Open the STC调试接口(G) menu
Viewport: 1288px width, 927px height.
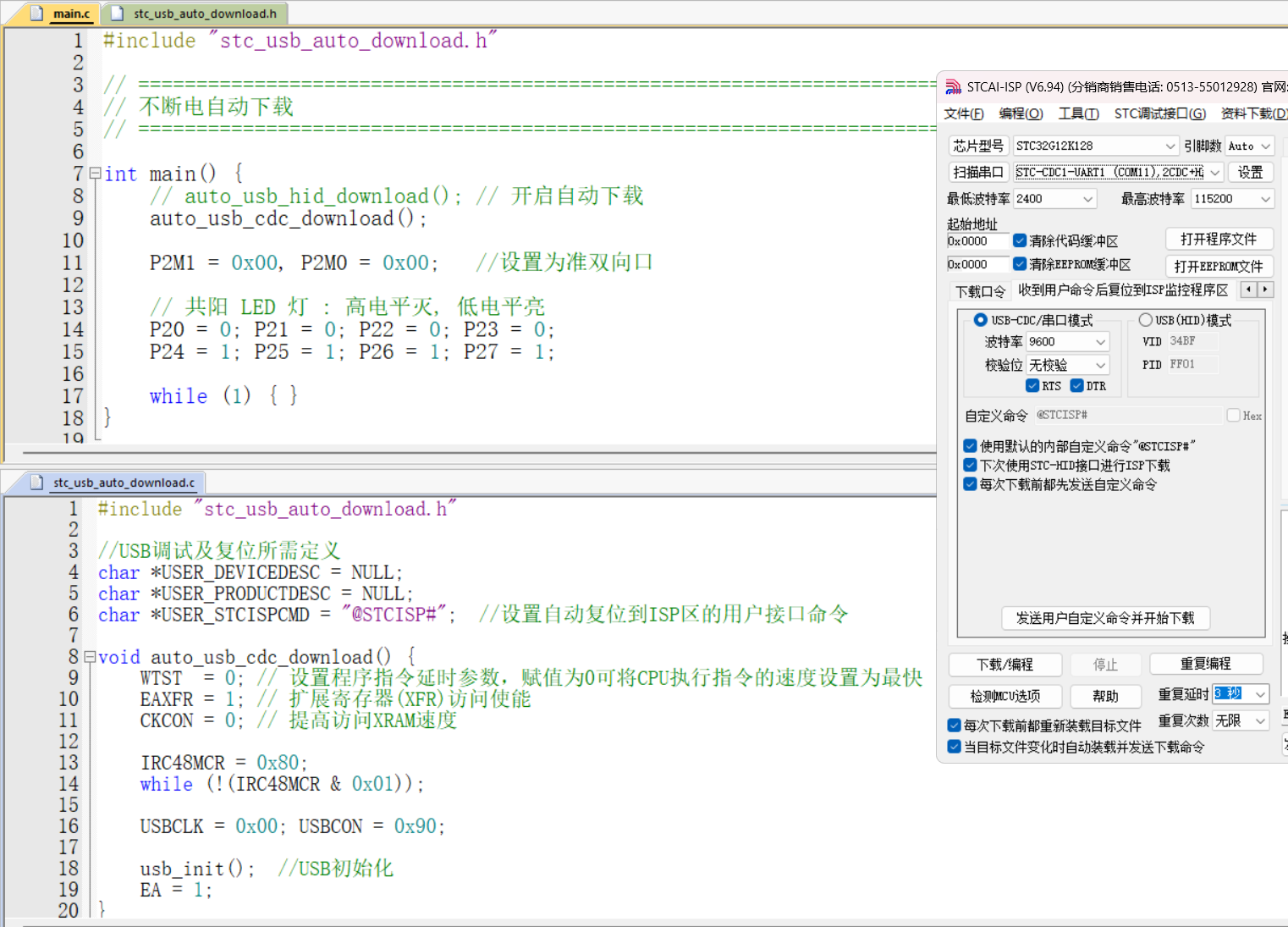coord(1159,113)
